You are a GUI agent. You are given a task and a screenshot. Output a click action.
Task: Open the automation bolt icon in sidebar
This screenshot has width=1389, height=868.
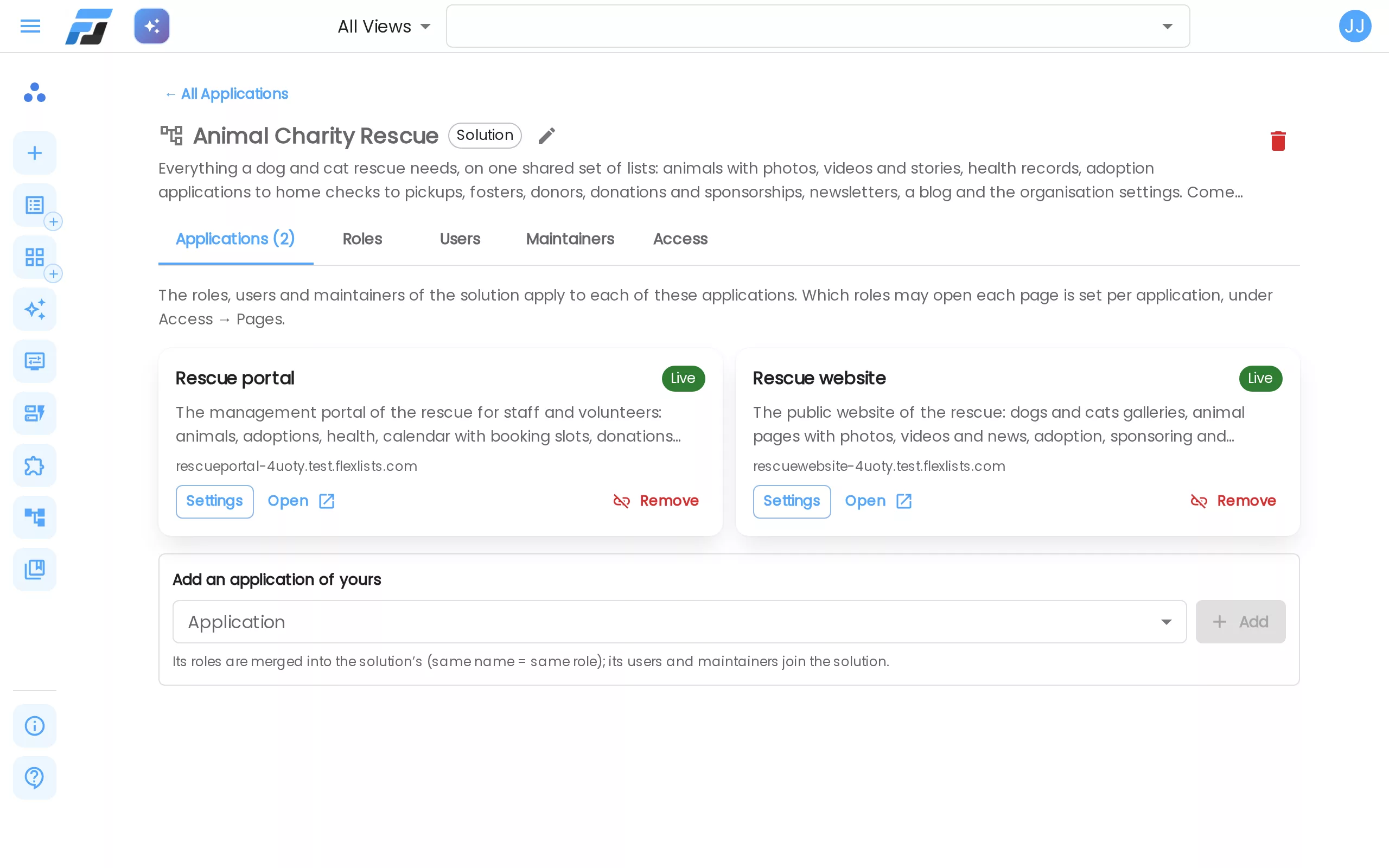35,413
